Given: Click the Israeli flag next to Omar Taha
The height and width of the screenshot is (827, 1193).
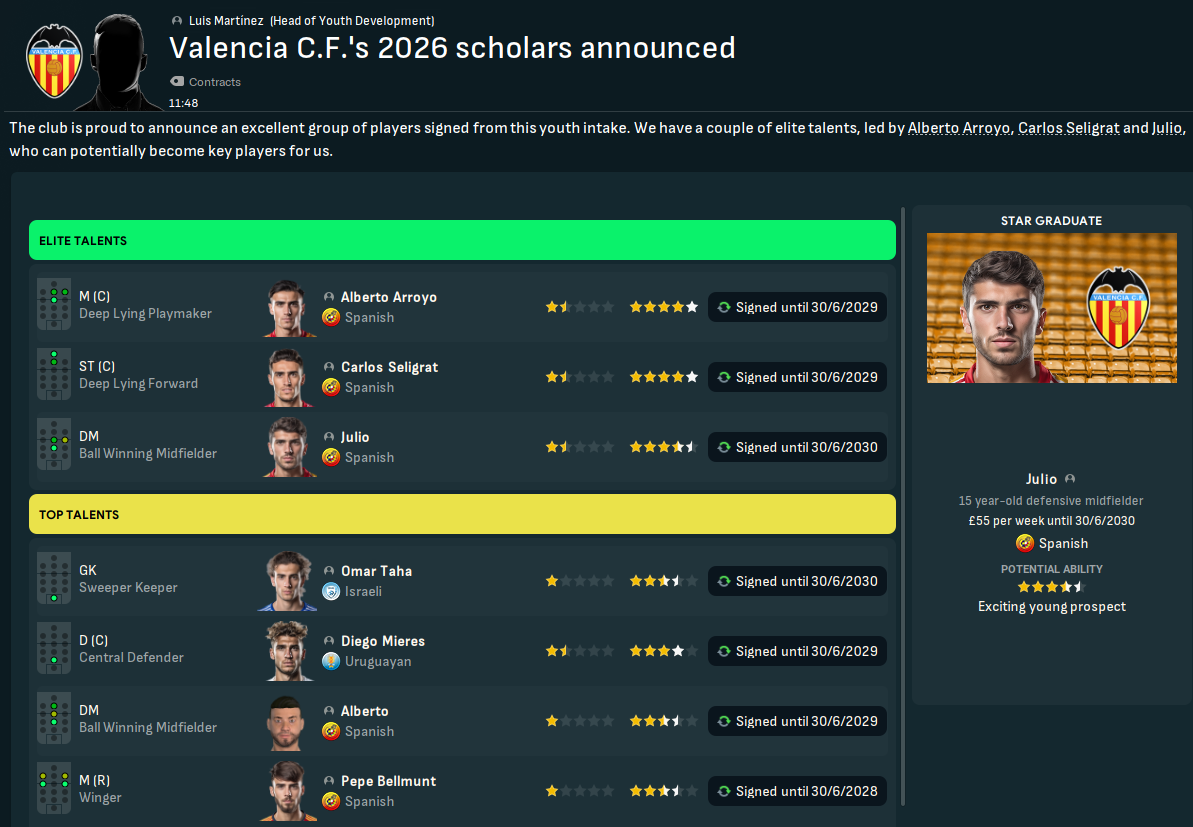Looking at the screenshot, I should [331, 591].
